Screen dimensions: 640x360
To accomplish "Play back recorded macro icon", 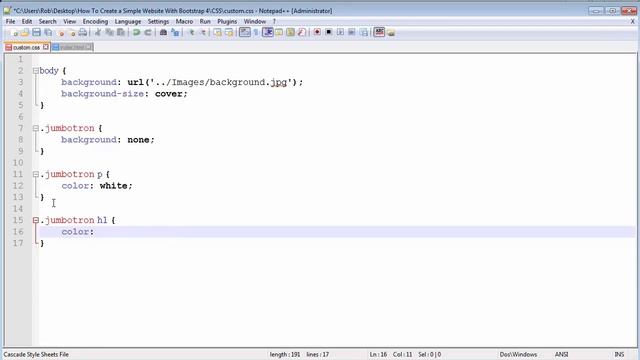I will pos(340,32).
